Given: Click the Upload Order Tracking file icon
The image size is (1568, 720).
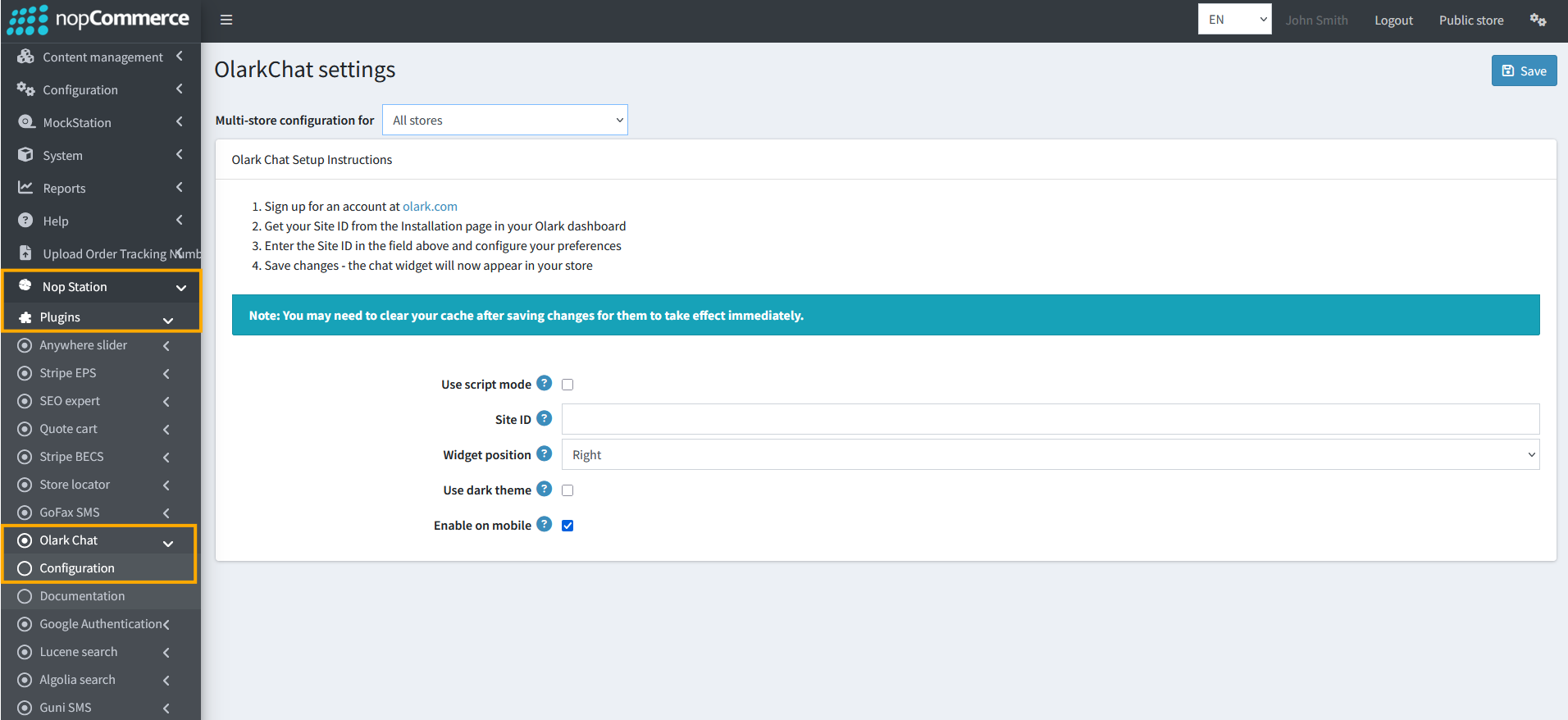Looking at the screenshot, I should pos(25,253).
